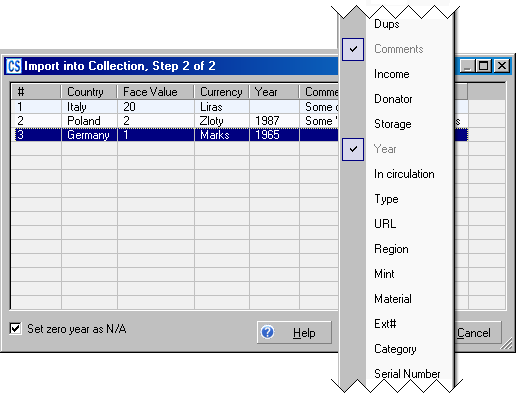The height and width of the screenshot is (397, 516).
Task: Click the Marks currency cell
Action: [222, 135]
